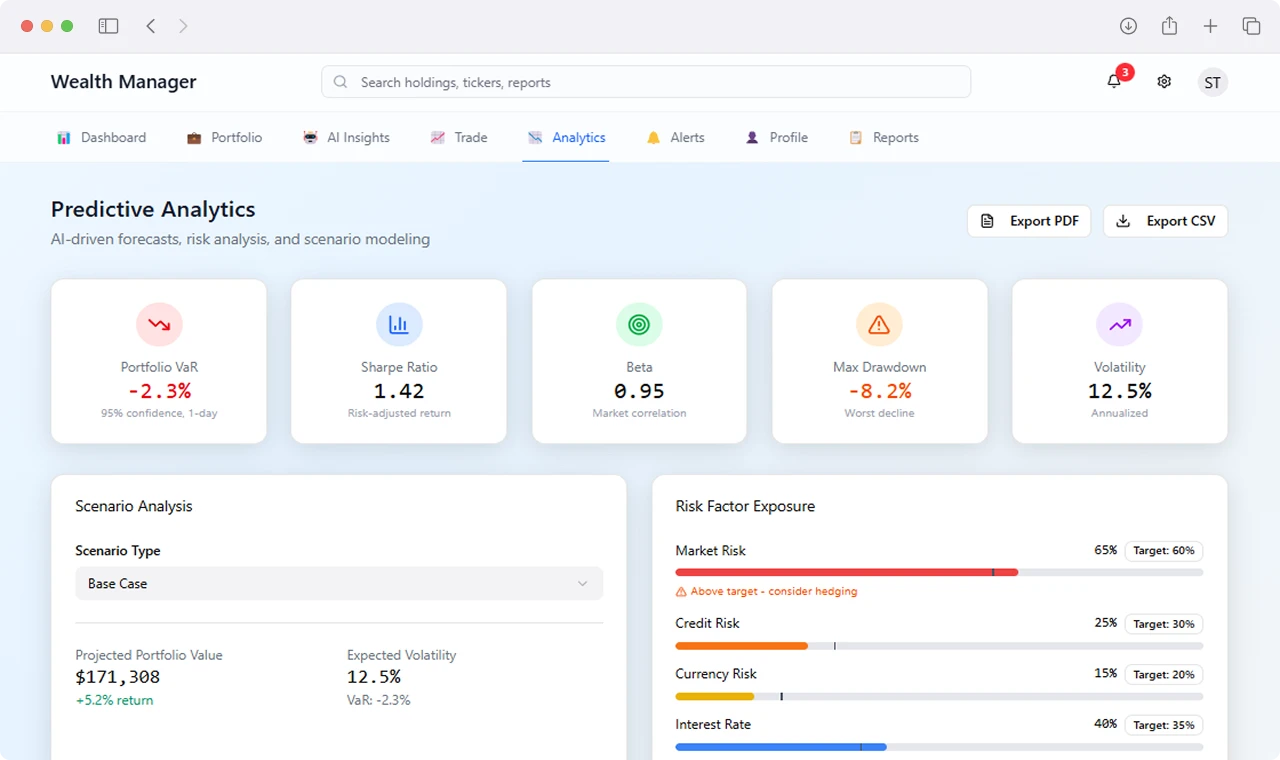Show the tab overview icon
This screenshot has height=760, width=1280.
(1251, 26)
